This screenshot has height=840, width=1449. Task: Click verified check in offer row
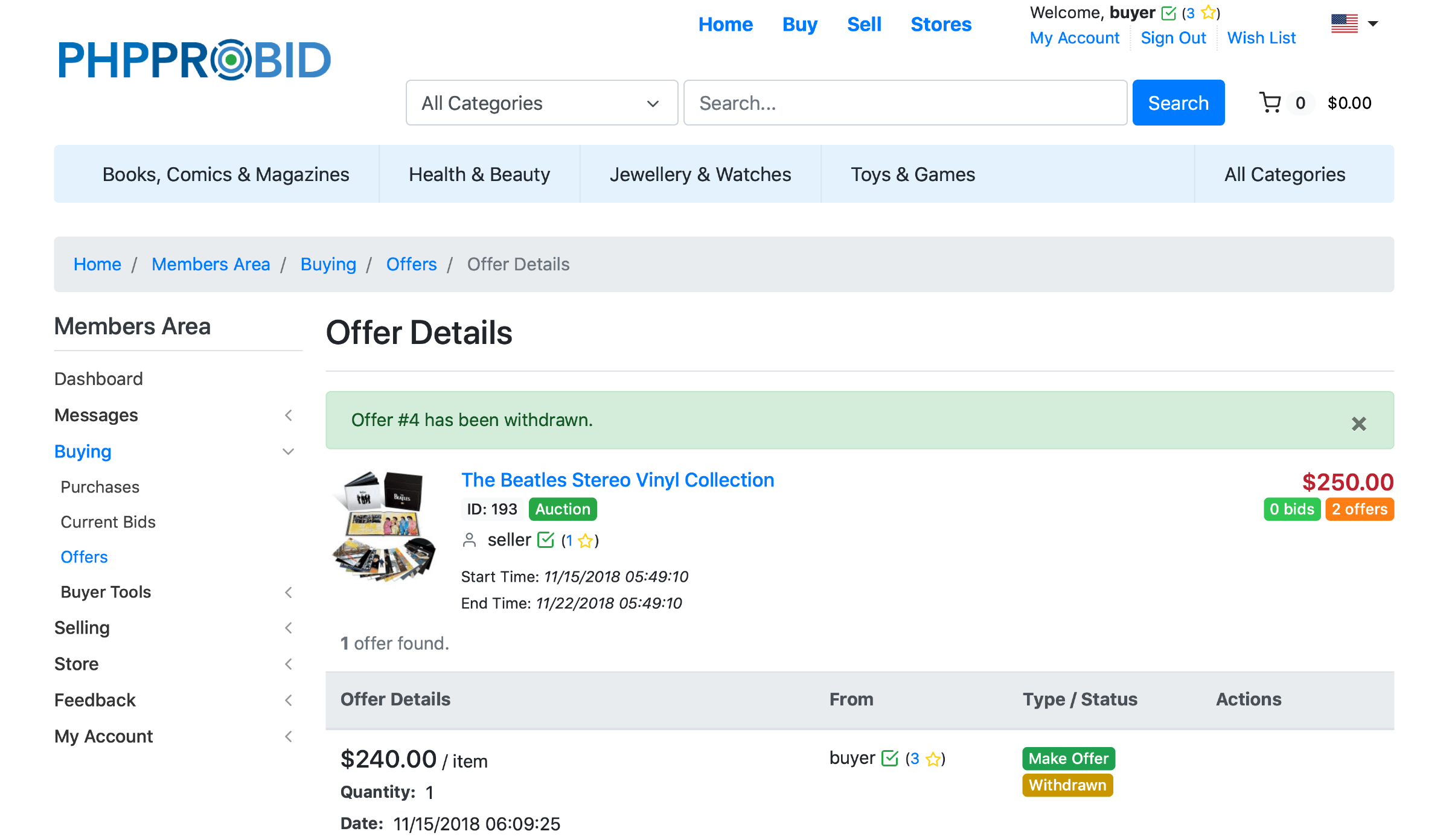890,759
